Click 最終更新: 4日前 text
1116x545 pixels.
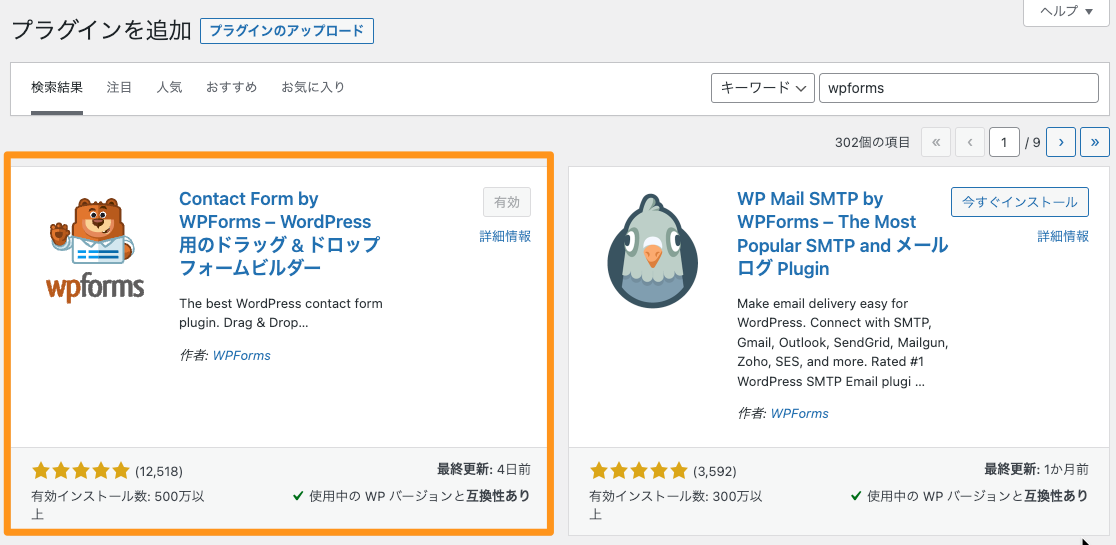(484, 470)
